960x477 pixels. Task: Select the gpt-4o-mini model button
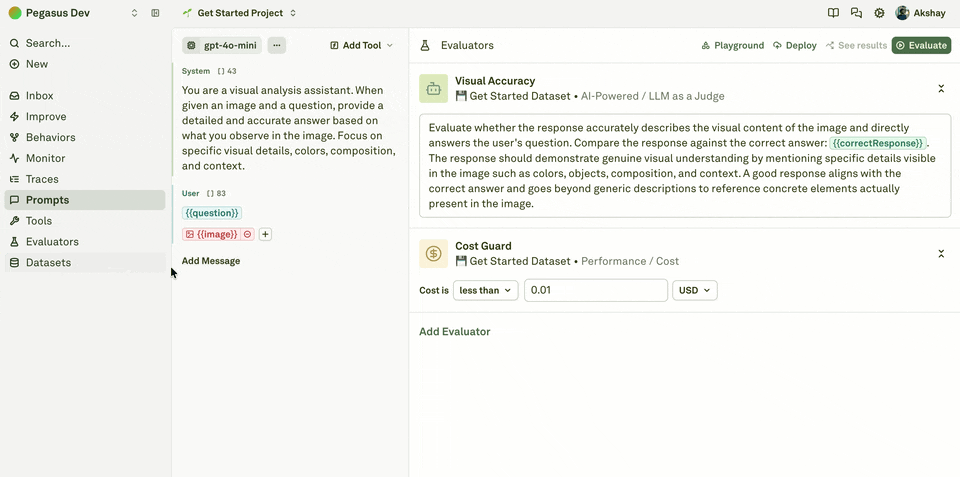click(222, 45)
